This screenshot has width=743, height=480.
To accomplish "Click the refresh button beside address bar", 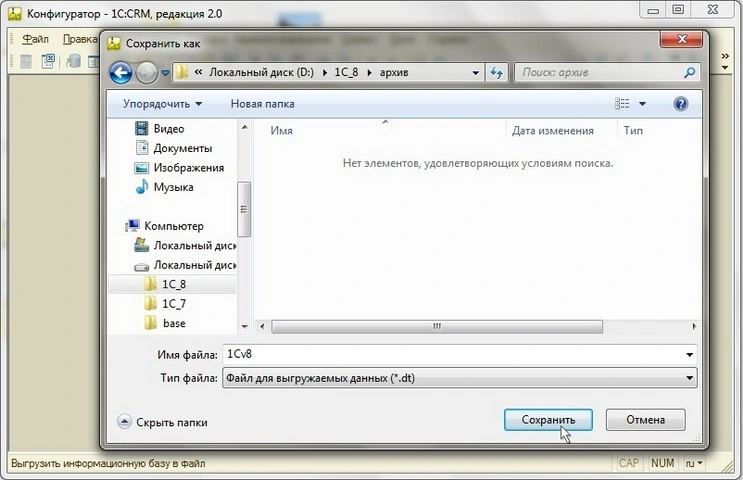I will click(x=497, y=73).
